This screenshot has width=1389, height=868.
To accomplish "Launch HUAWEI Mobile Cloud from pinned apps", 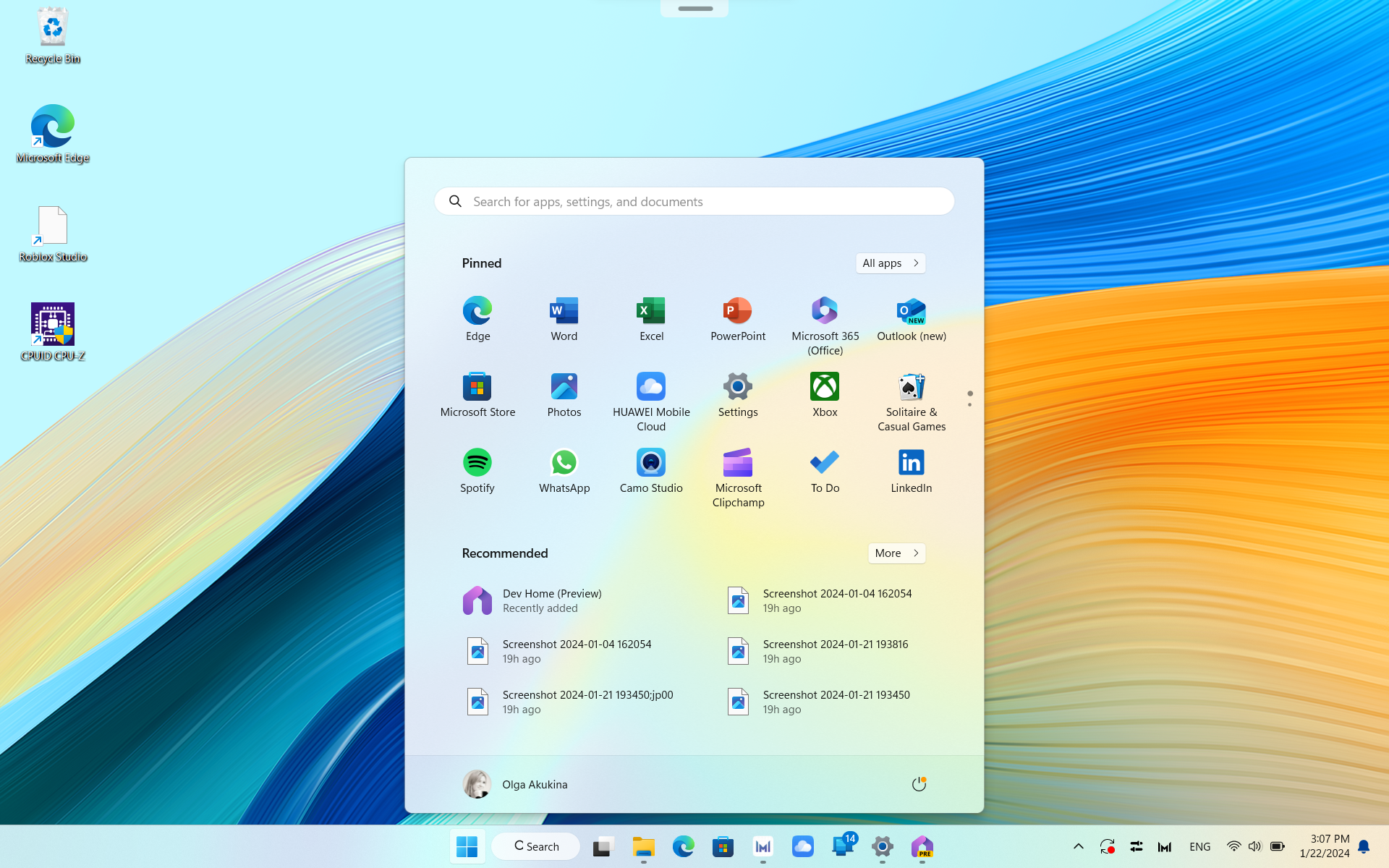I will (x=651, y=401).
